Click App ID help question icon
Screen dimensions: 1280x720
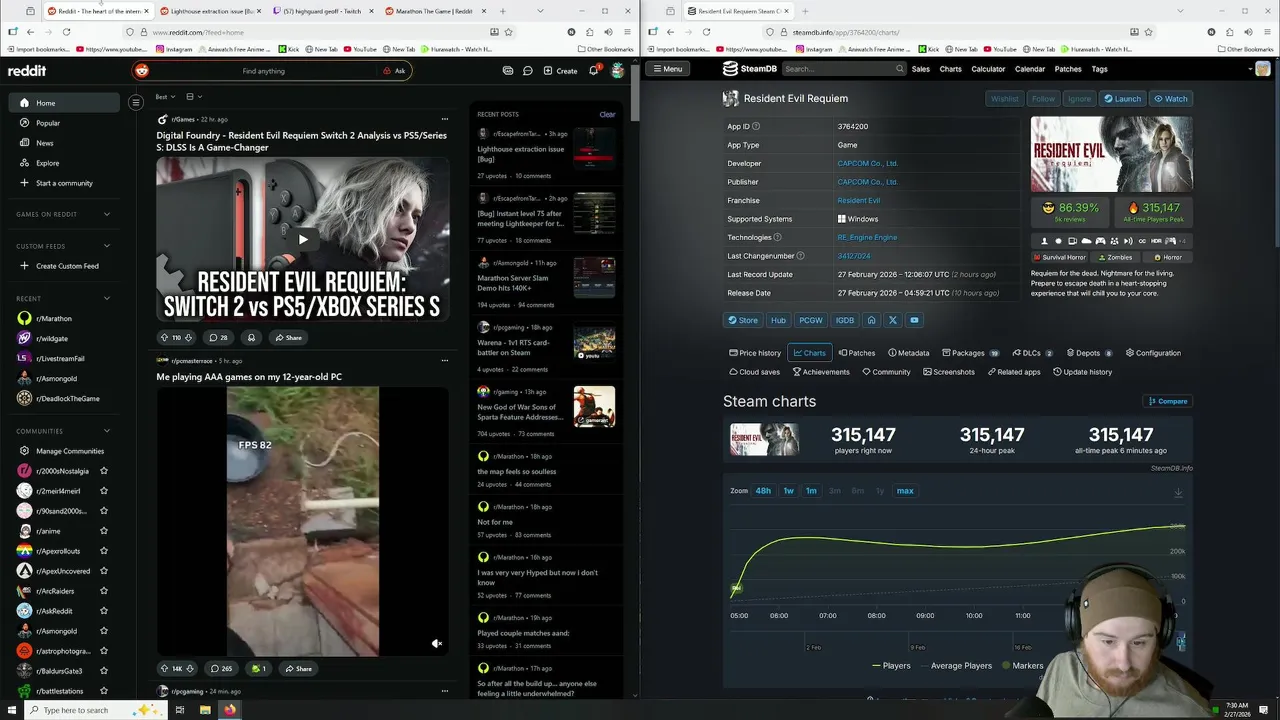[x=756, y=126]
